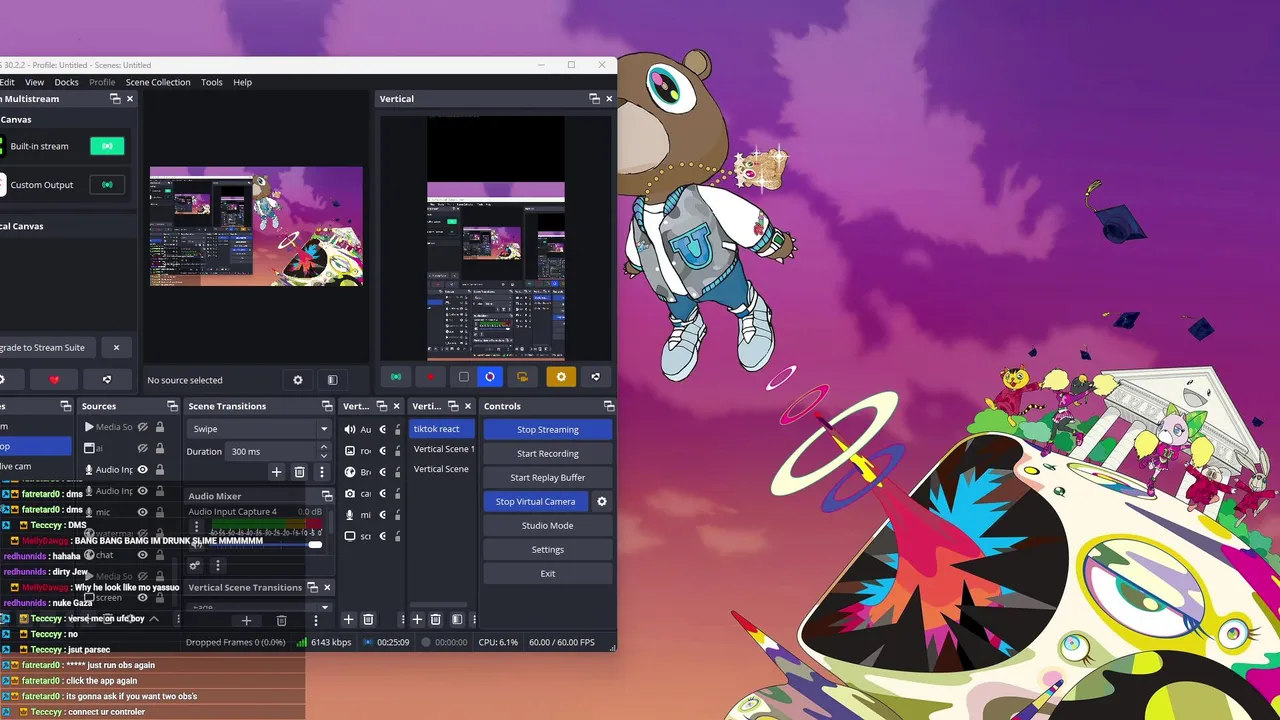Show the hidden ai source

pyautogui.click(x=143, y=448)
